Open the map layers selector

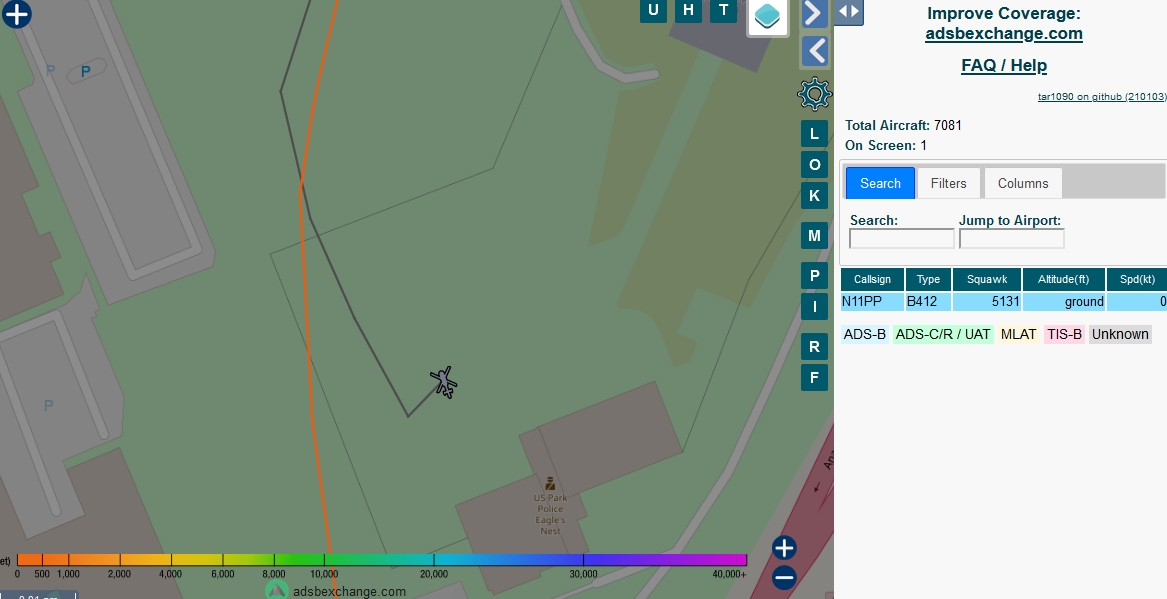pos(767,16)
